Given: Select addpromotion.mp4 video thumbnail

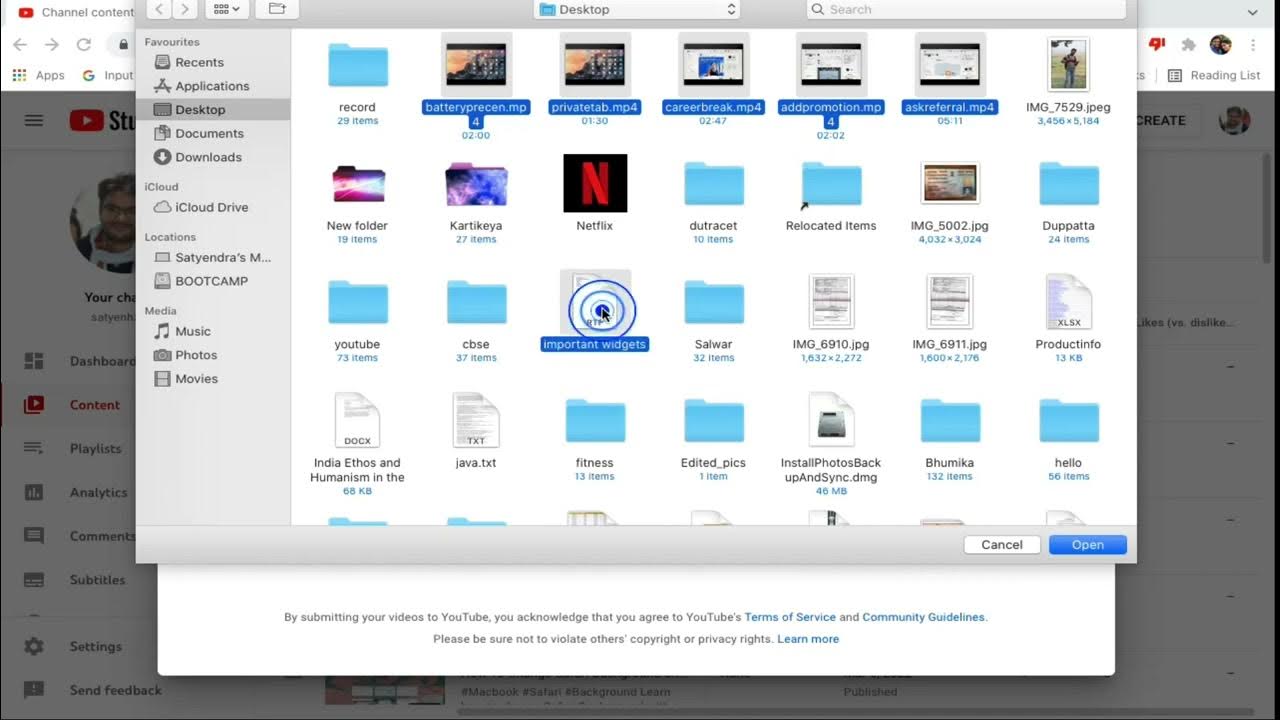Looking at the screenshot, I should click(831, 65).
